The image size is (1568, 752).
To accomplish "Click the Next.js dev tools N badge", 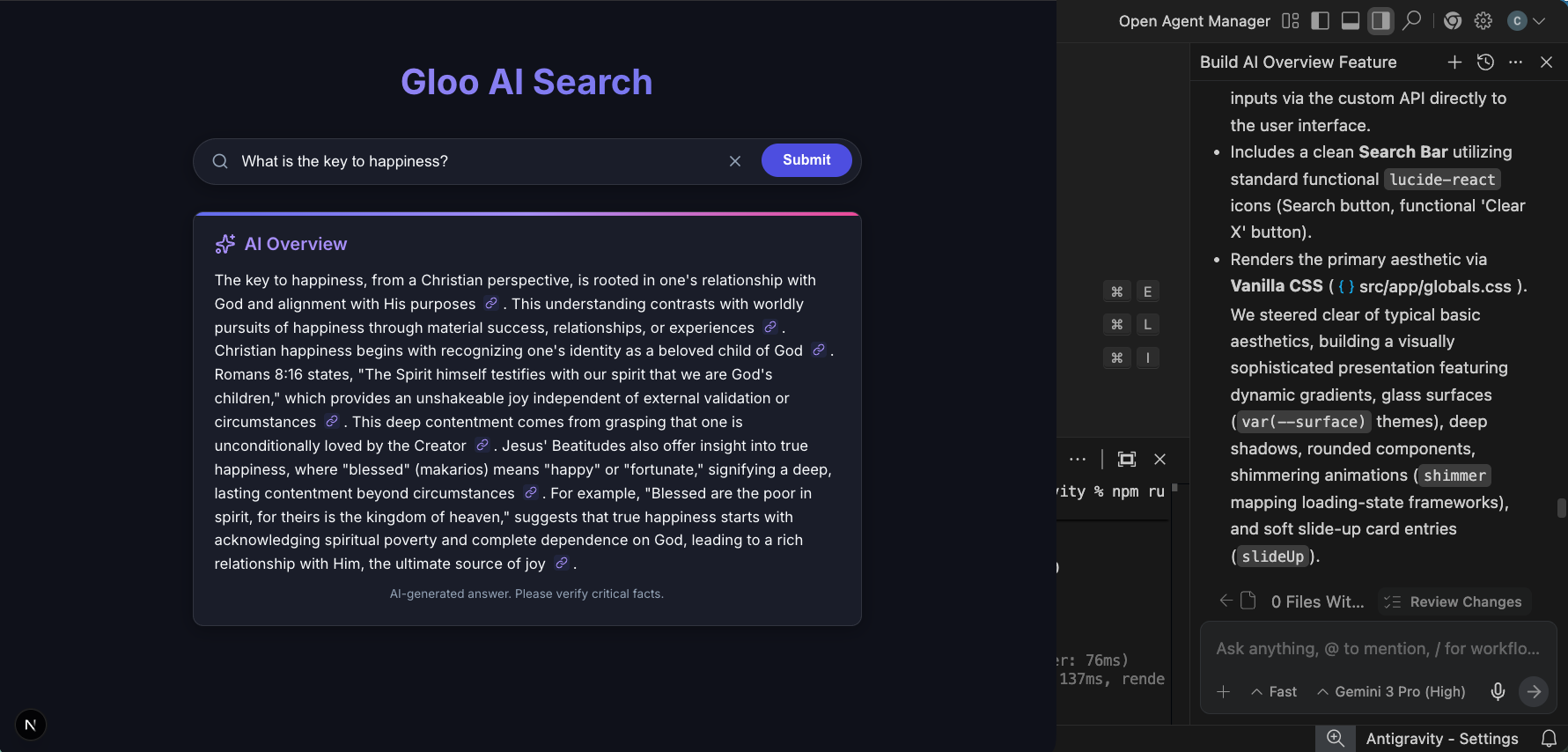I will tap(31, 725).
